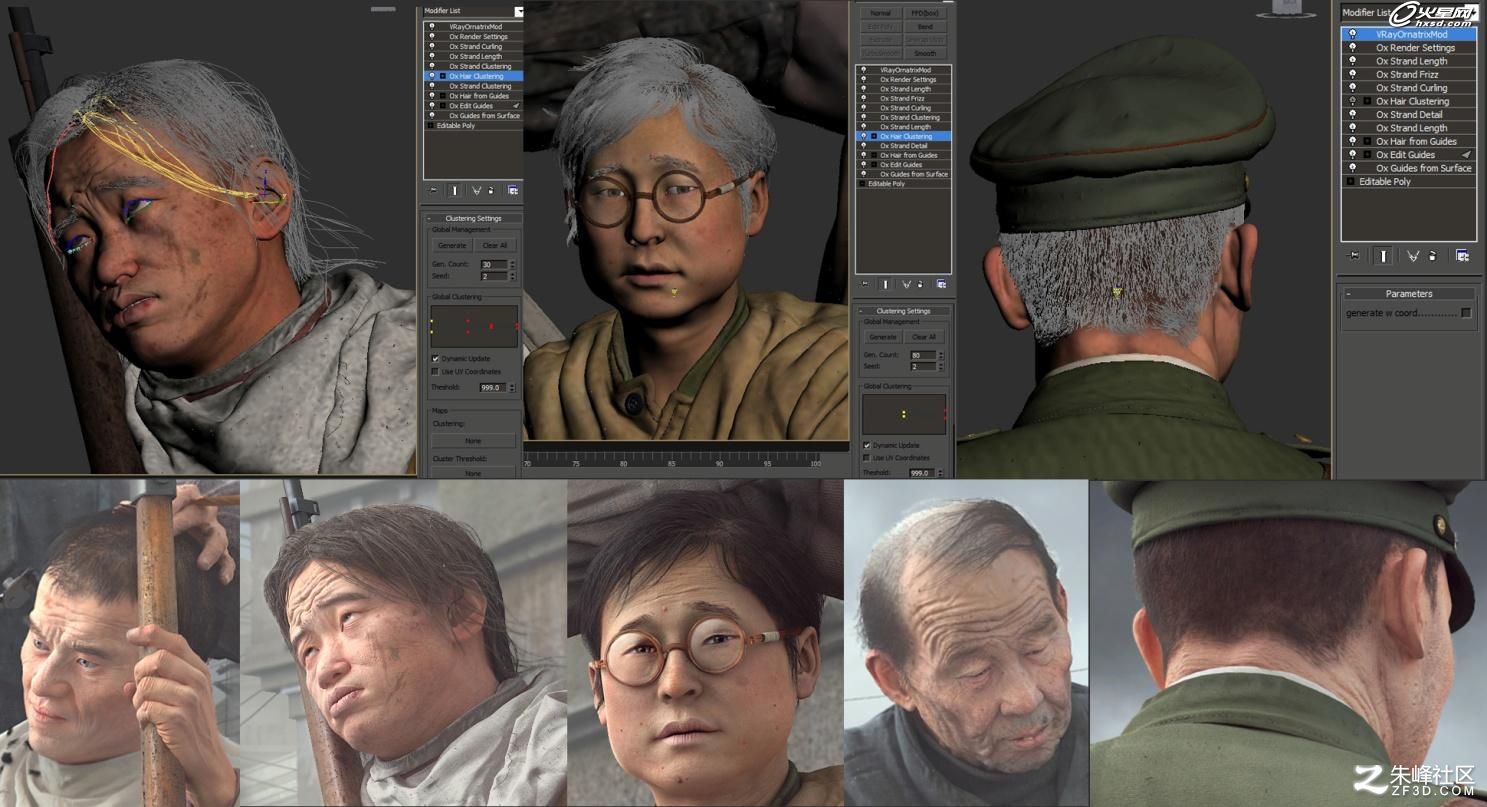Image resolution: width=1487 pixels, height=807 pixels.
Task: Toggle lightbulb of Ox Guides from Surface, right panel
Action: [1353, 168]
